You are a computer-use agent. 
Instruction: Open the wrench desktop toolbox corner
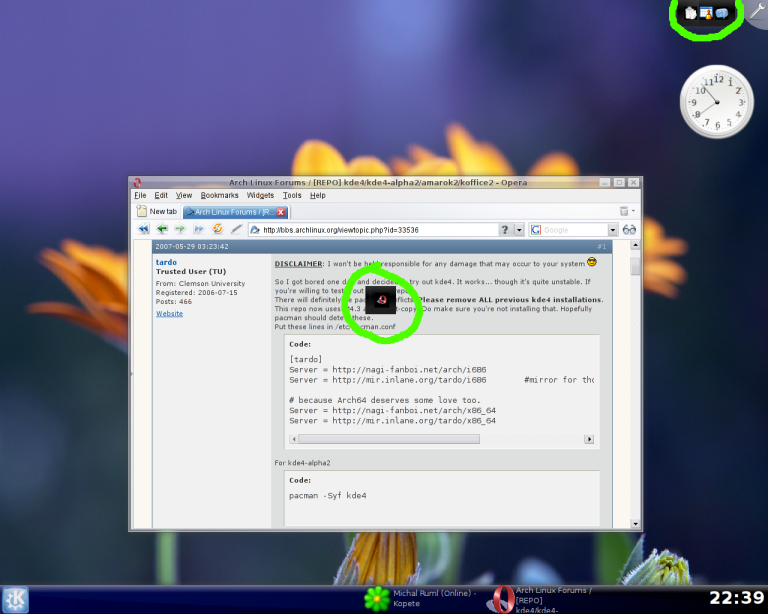757,12
